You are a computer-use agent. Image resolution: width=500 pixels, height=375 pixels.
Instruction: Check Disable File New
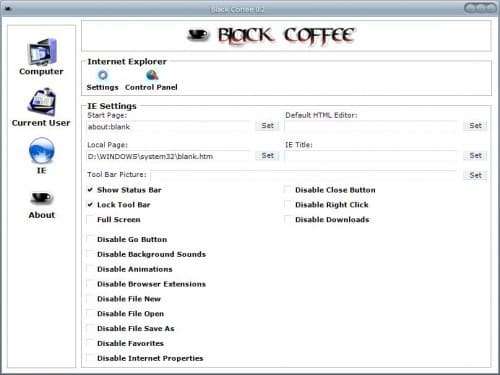90,299
